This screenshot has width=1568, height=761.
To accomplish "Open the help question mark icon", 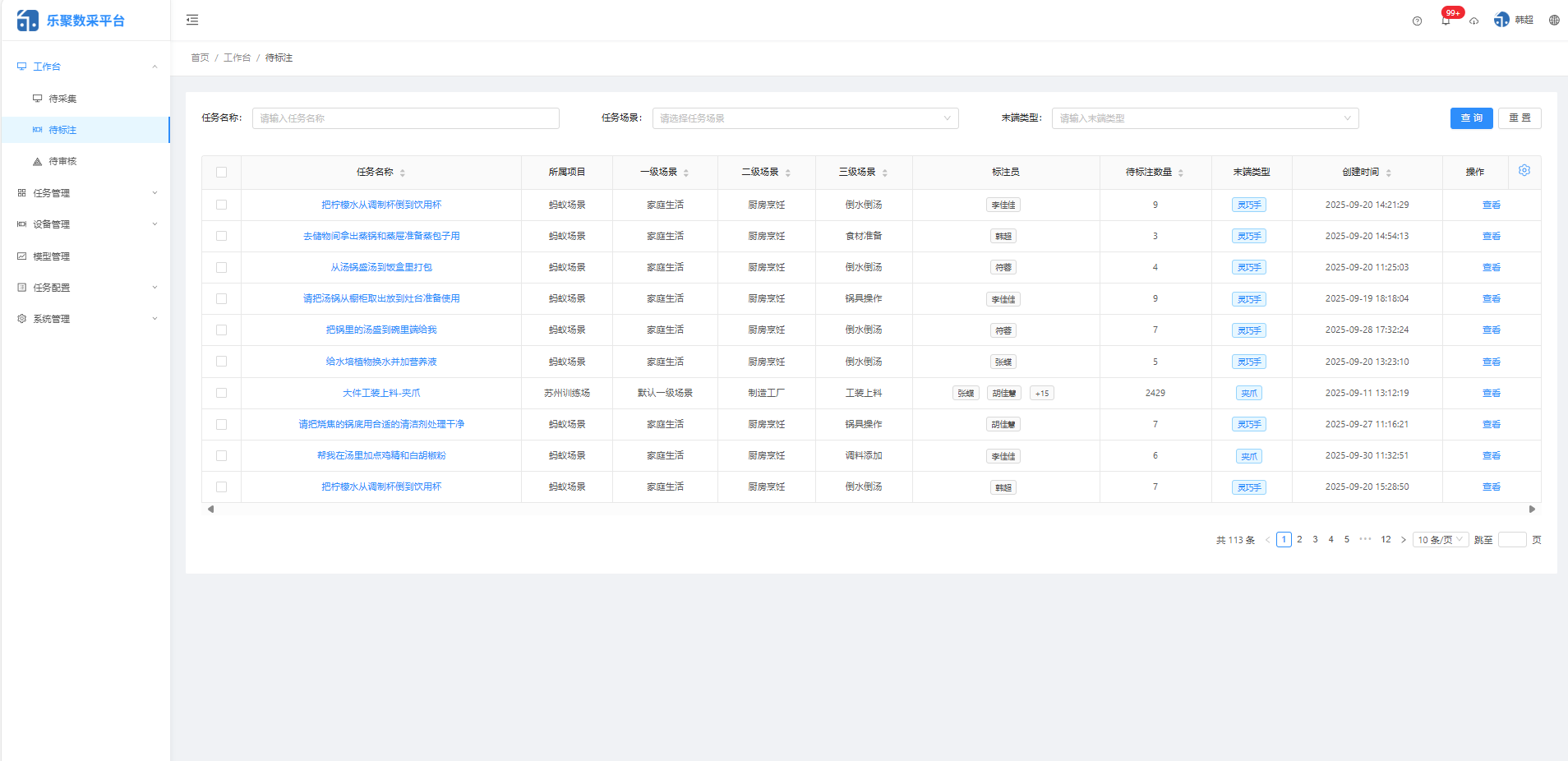I will (1417, 21).
